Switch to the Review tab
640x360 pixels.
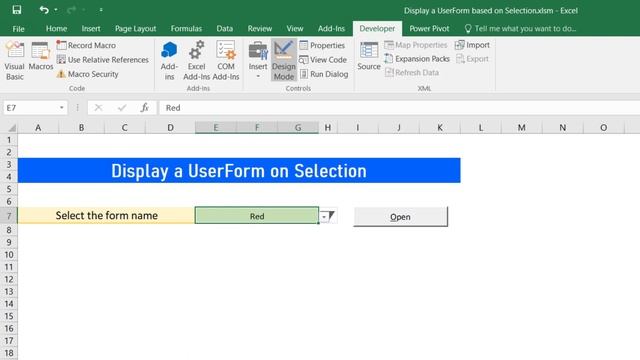(x=260, y=29)
